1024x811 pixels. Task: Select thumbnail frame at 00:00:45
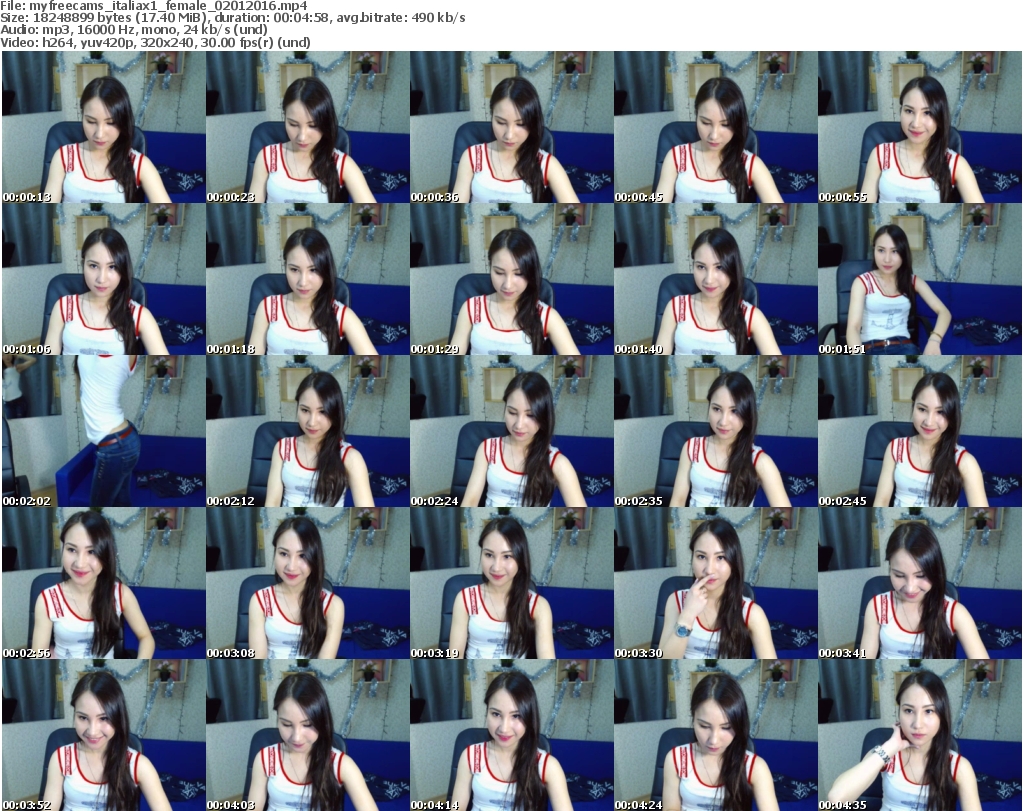click(716, 127)
